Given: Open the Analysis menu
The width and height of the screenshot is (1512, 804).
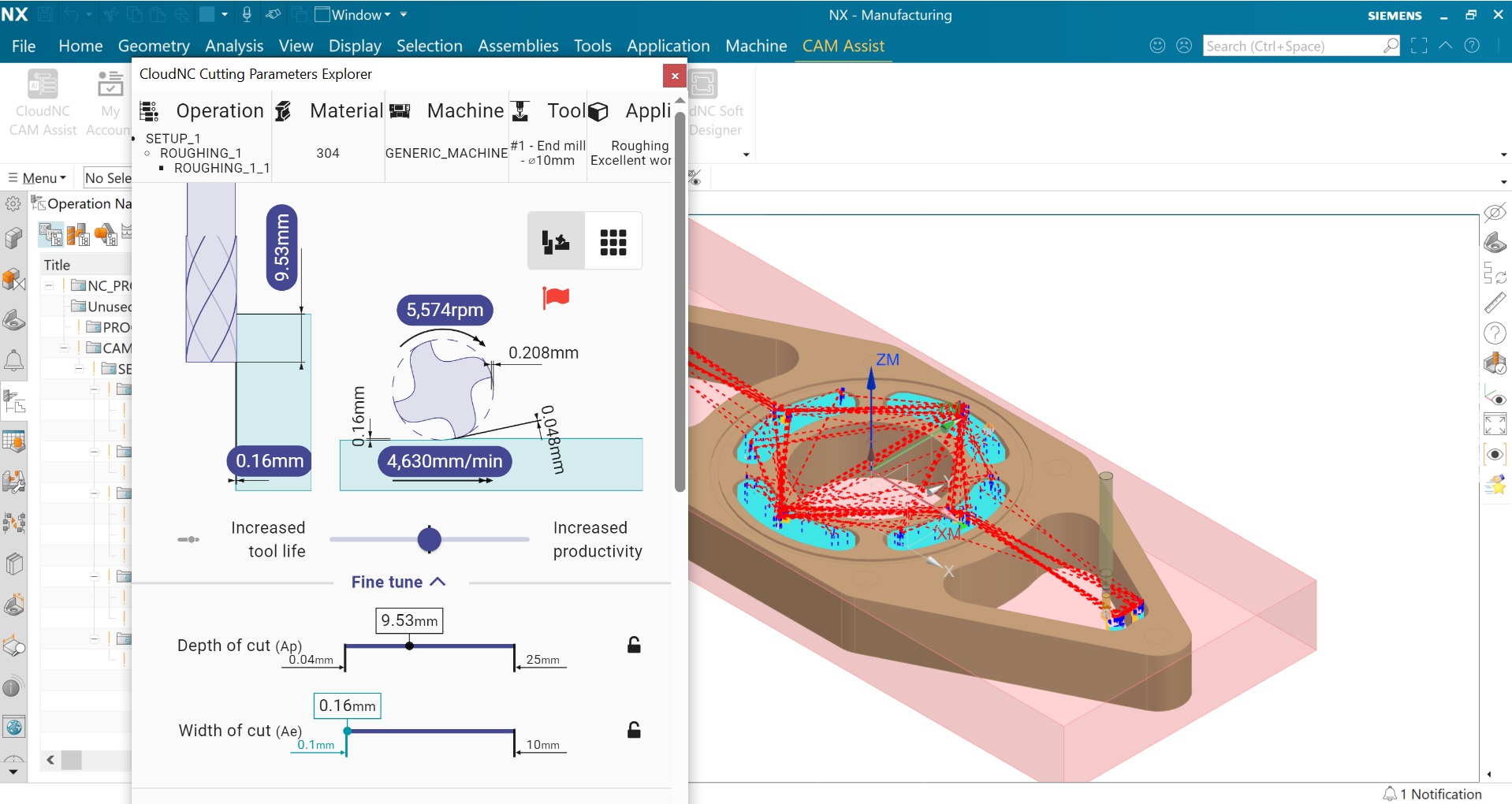Looking at the screenshot, I should coord(233,46).
